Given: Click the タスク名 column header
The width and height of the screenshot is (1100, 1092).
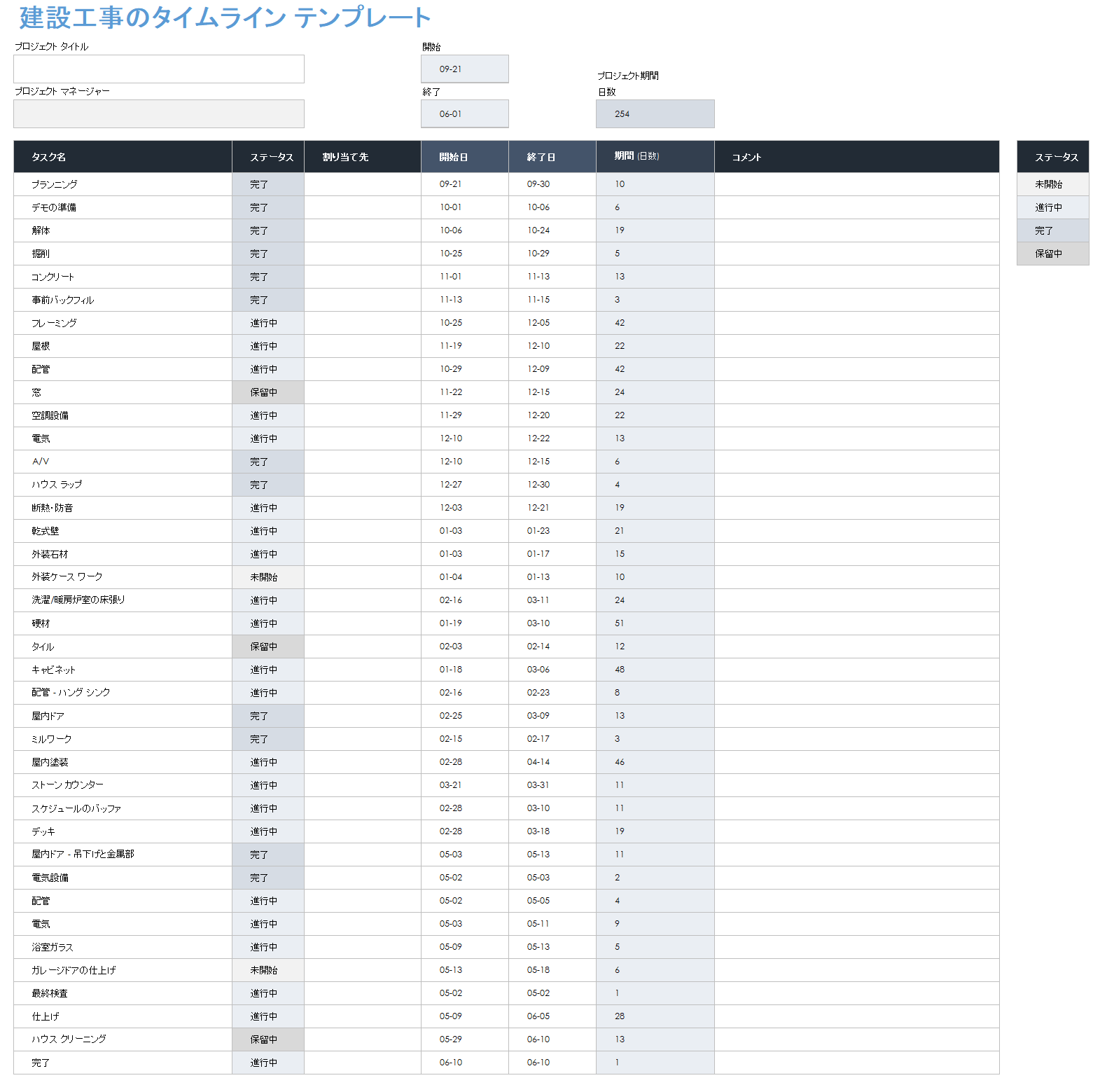Looking at the screenshot, I should 123,157.
